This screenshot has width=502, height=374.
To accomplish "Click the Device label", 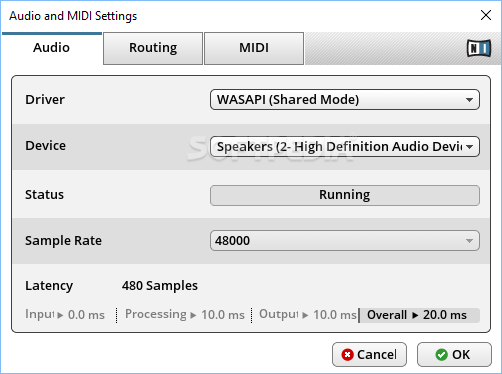I will tap(46, 146).
